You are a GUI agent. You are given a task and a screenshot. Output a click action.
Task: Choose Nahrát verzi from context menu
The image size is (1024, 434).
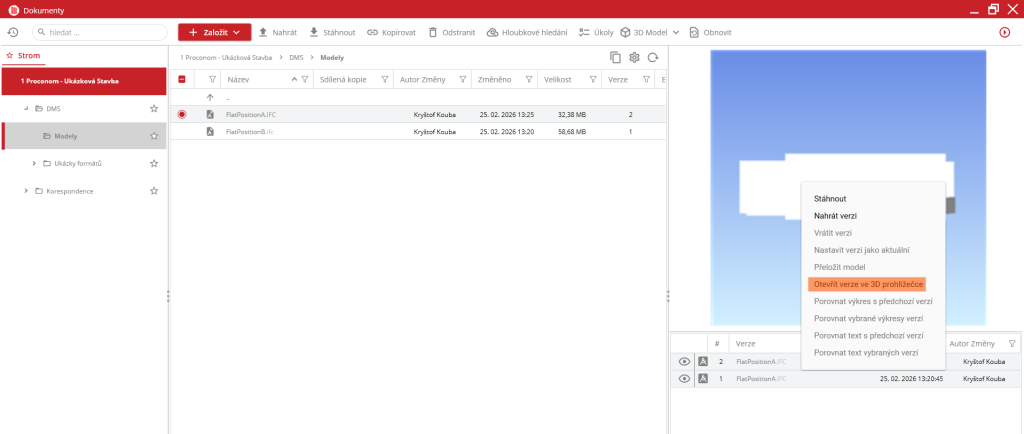(835, 215)
